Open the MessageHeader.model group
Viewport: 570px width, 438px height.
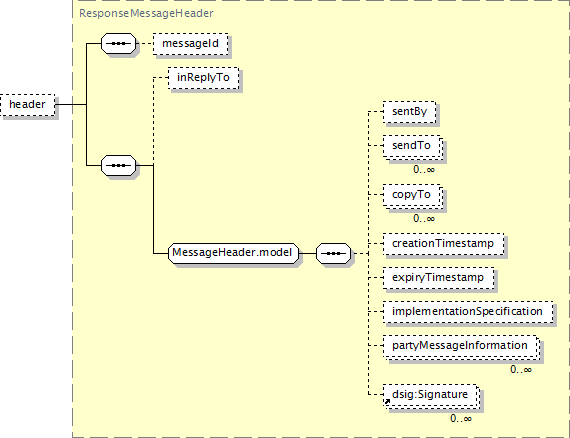click(233, 253)
